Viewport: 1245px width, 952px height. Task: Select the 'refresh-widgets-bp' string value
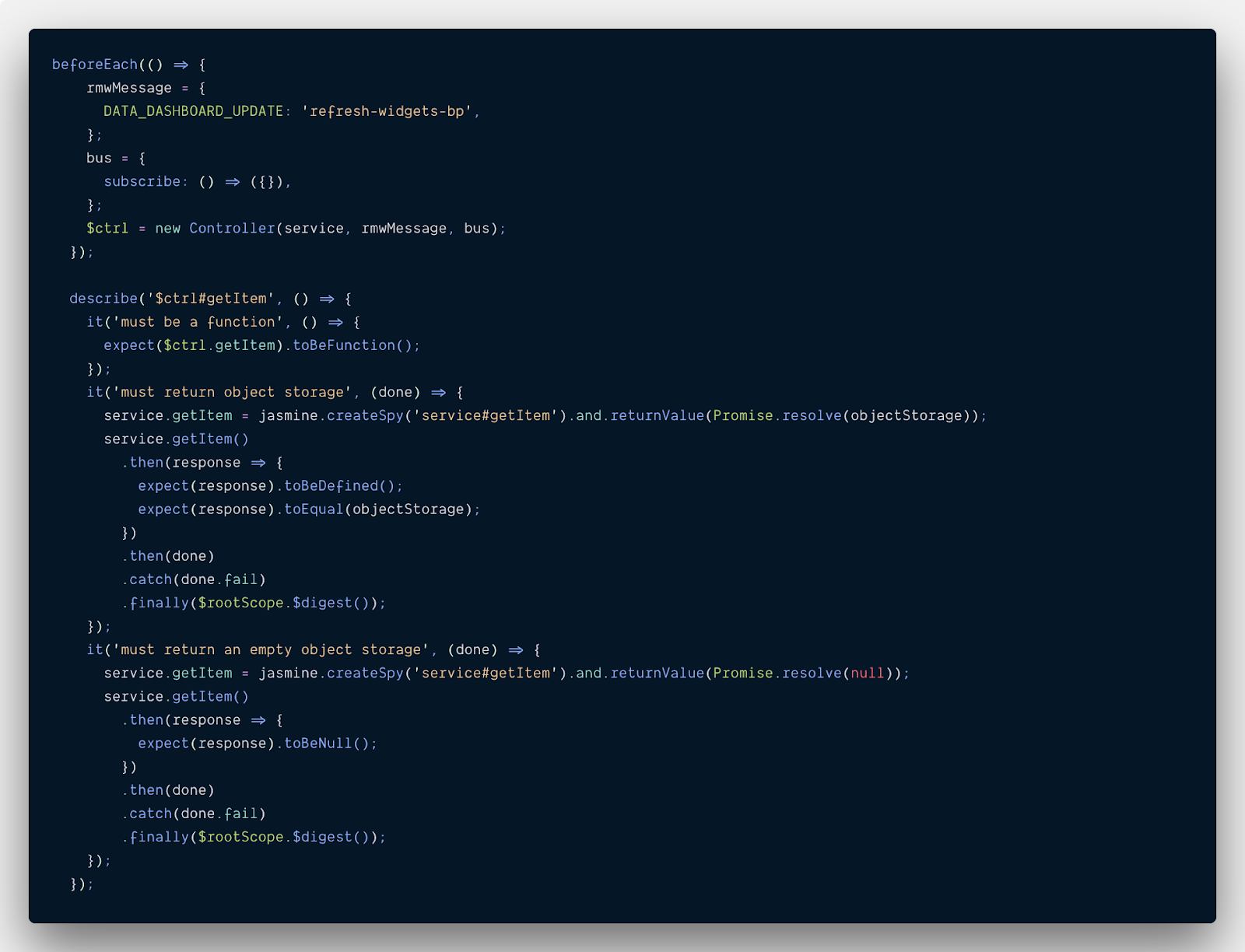click(x=387, y=111)
